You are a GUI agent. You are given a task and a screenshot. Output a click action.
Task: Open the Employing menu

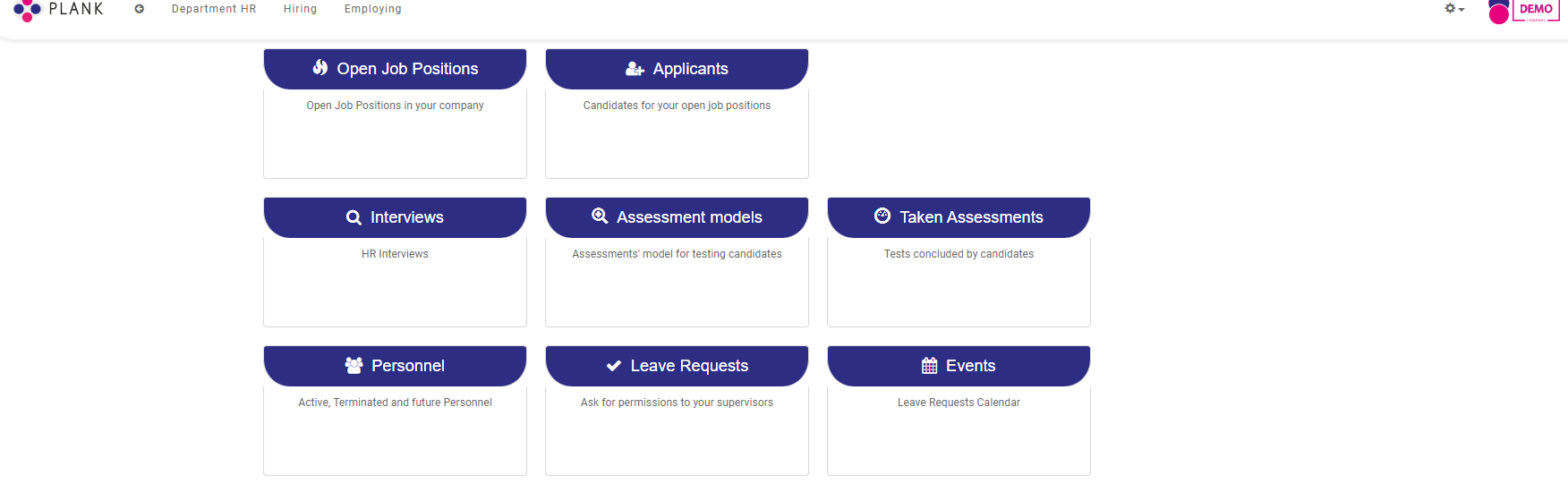(x=373, y=9)
